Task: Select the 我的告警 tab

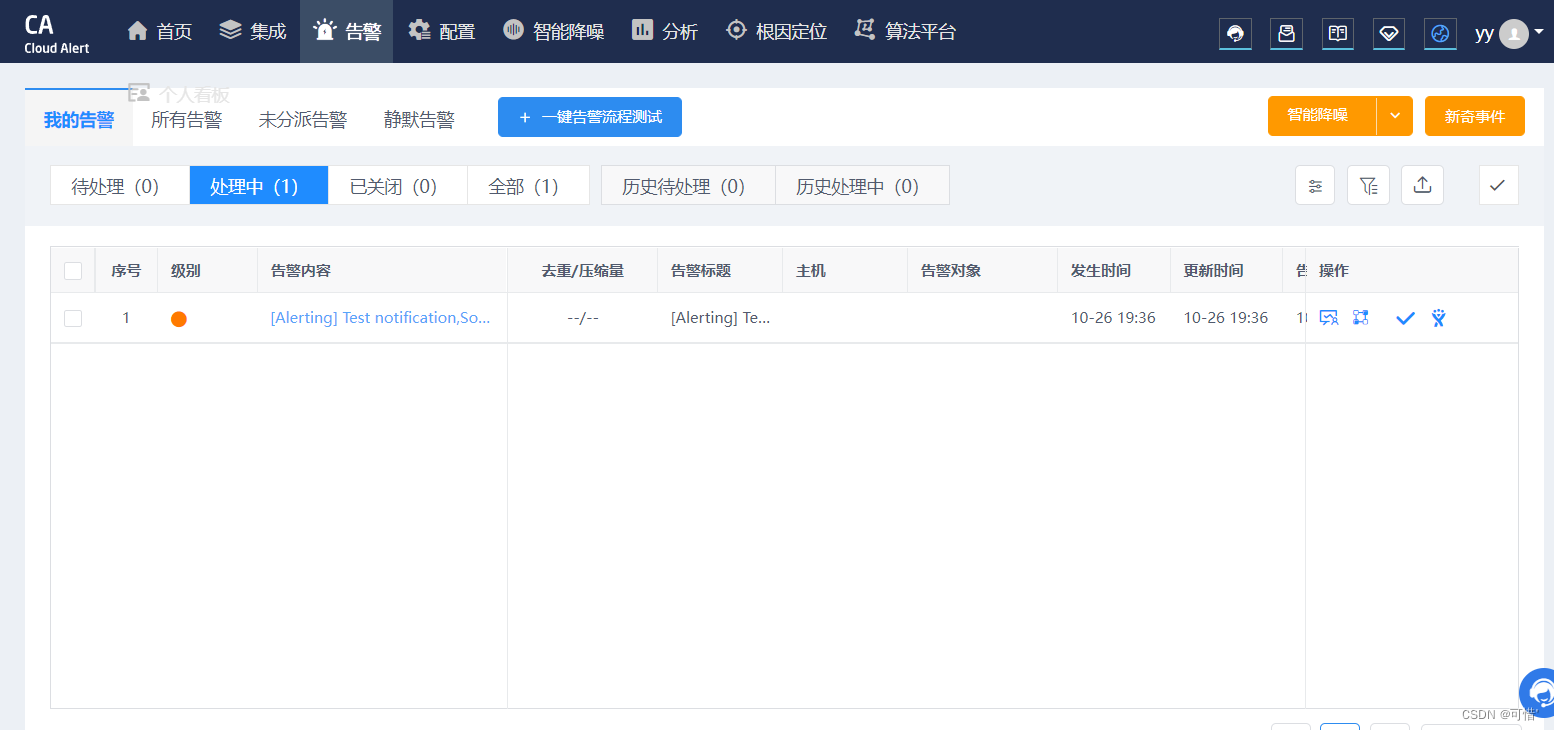Action: (79, 120)
